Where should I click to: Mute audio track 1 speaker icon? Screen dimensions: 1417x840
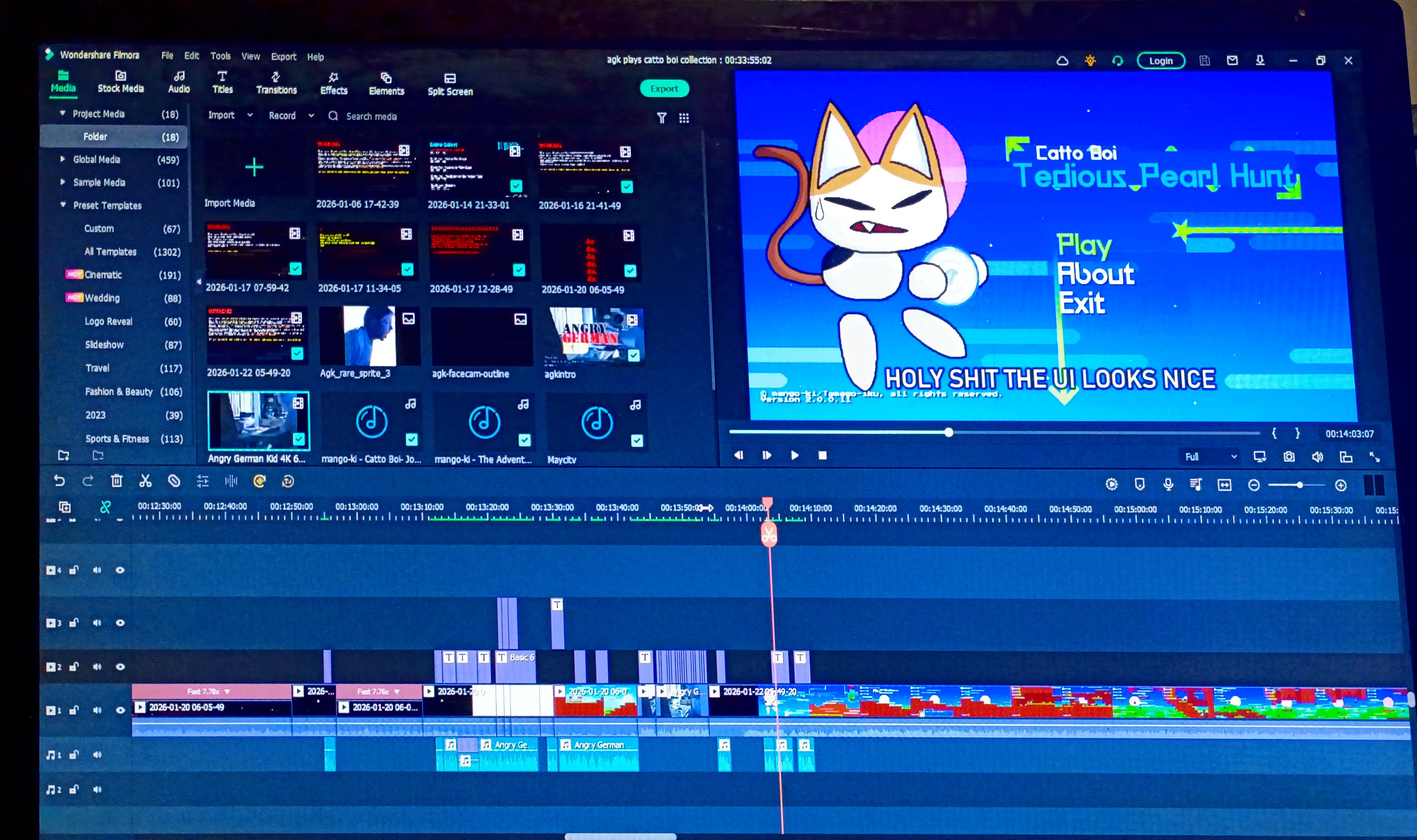click(97, 754)
